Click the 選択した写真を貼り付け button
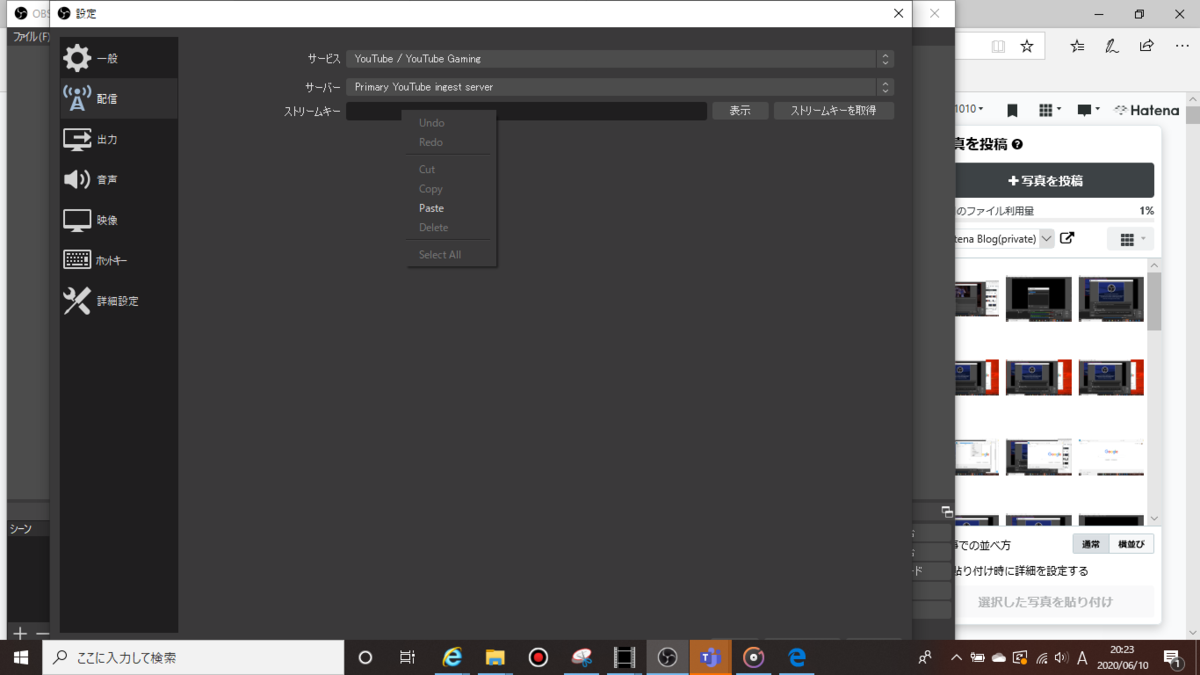This screenshot has height=675, width=1200. (x=1054, y=602)
